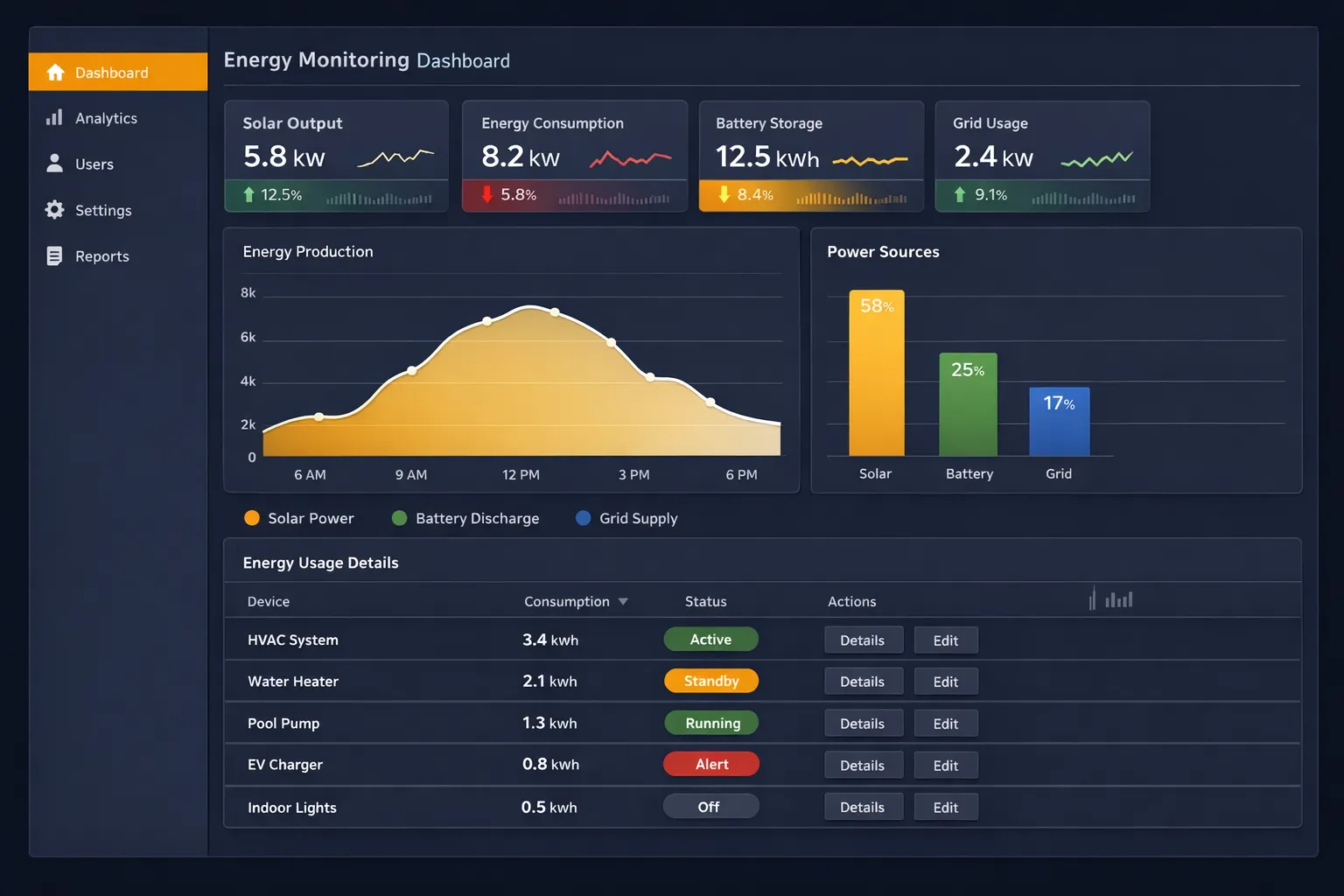Click the Off status badge for Indoor Lights
The height and width of the screenshot is (896, 1344).
[710, 807]
